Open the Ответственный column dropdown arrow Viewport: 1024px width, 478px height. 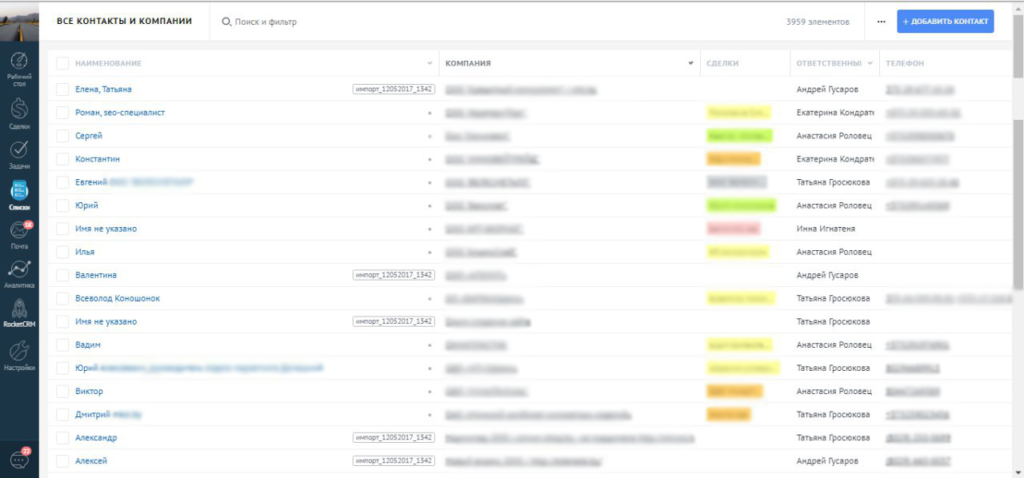pyautogui.click(x=870, y=64)
